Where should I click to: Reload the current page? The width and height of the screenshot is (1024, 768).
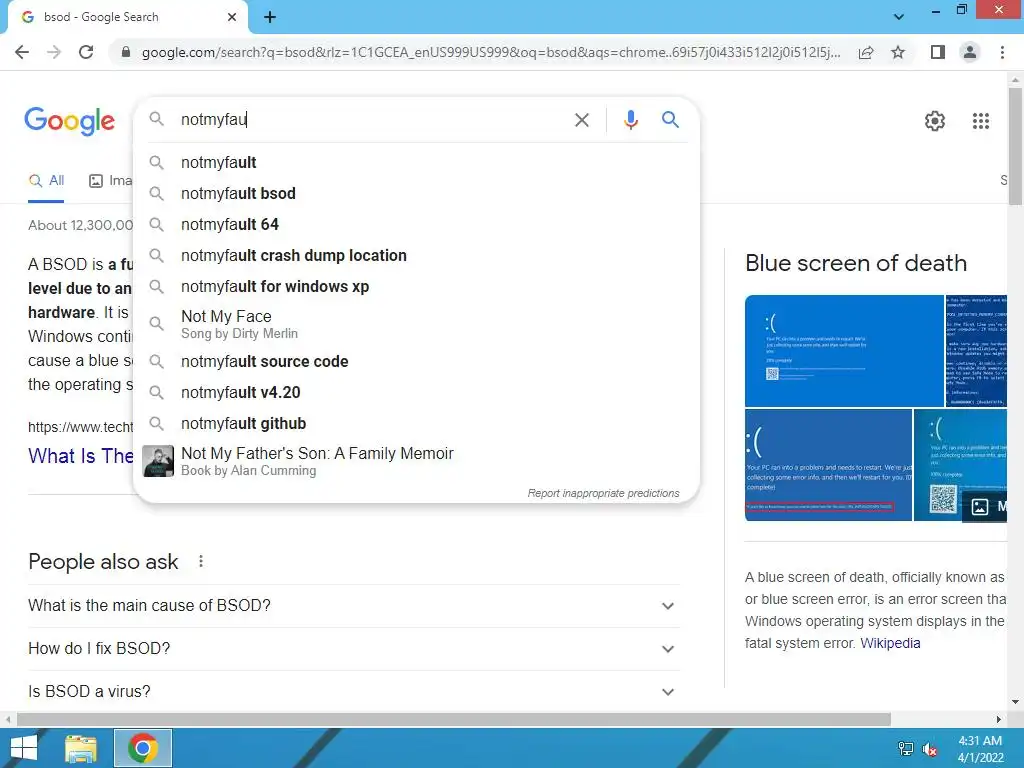[86, 52]
